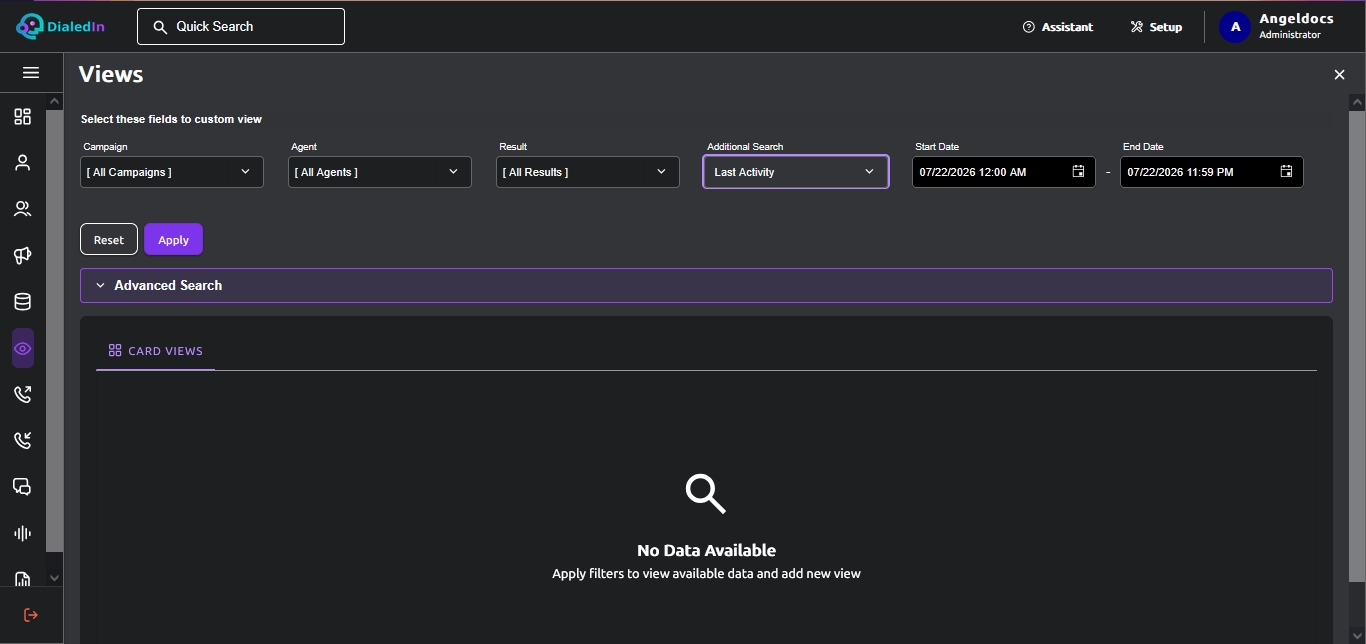Open the Agent dropdown

point(380,172)
